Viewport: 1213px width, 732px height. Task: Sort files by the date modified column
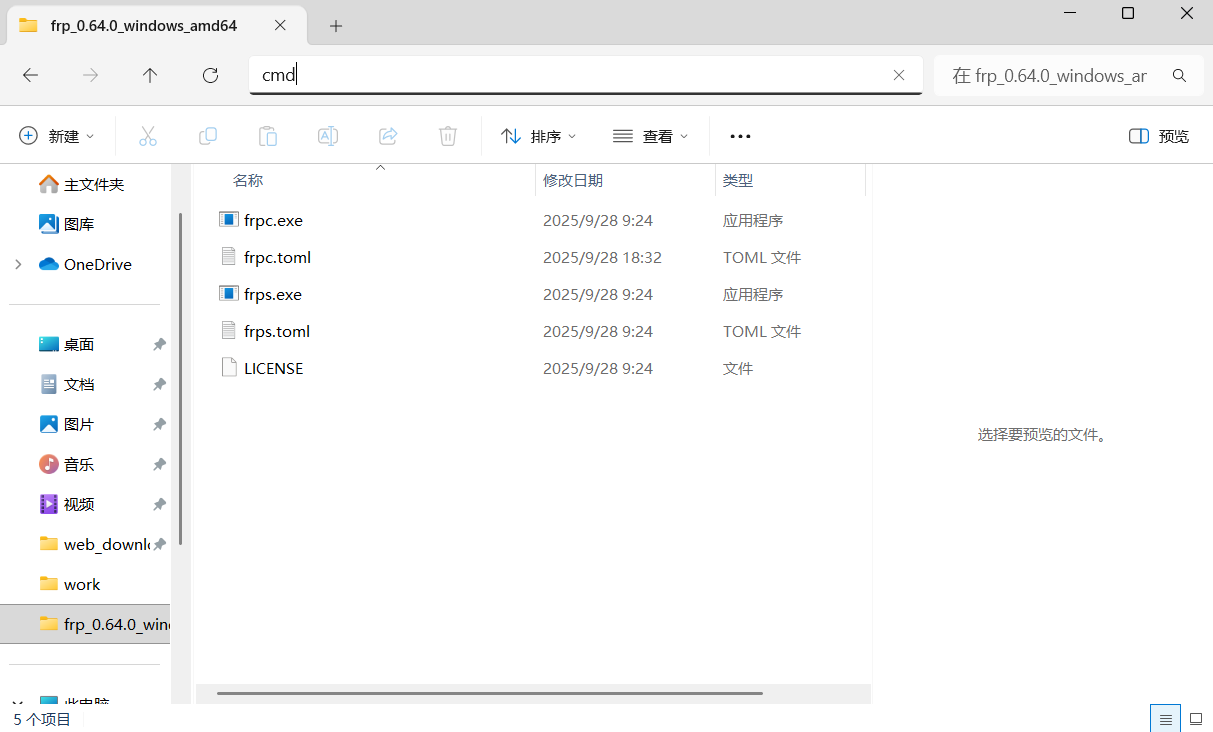point(573,181)
